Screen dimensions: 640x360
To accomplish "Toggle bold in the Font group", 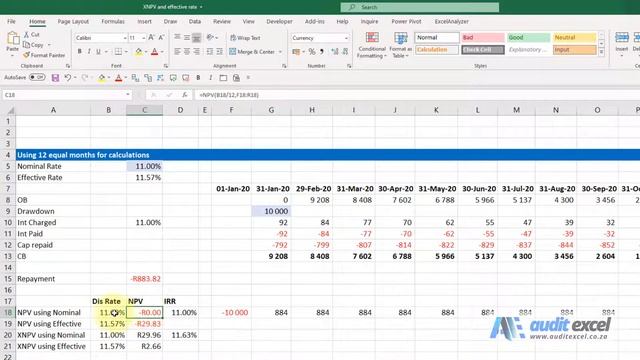I will click(x=79, y=51).
